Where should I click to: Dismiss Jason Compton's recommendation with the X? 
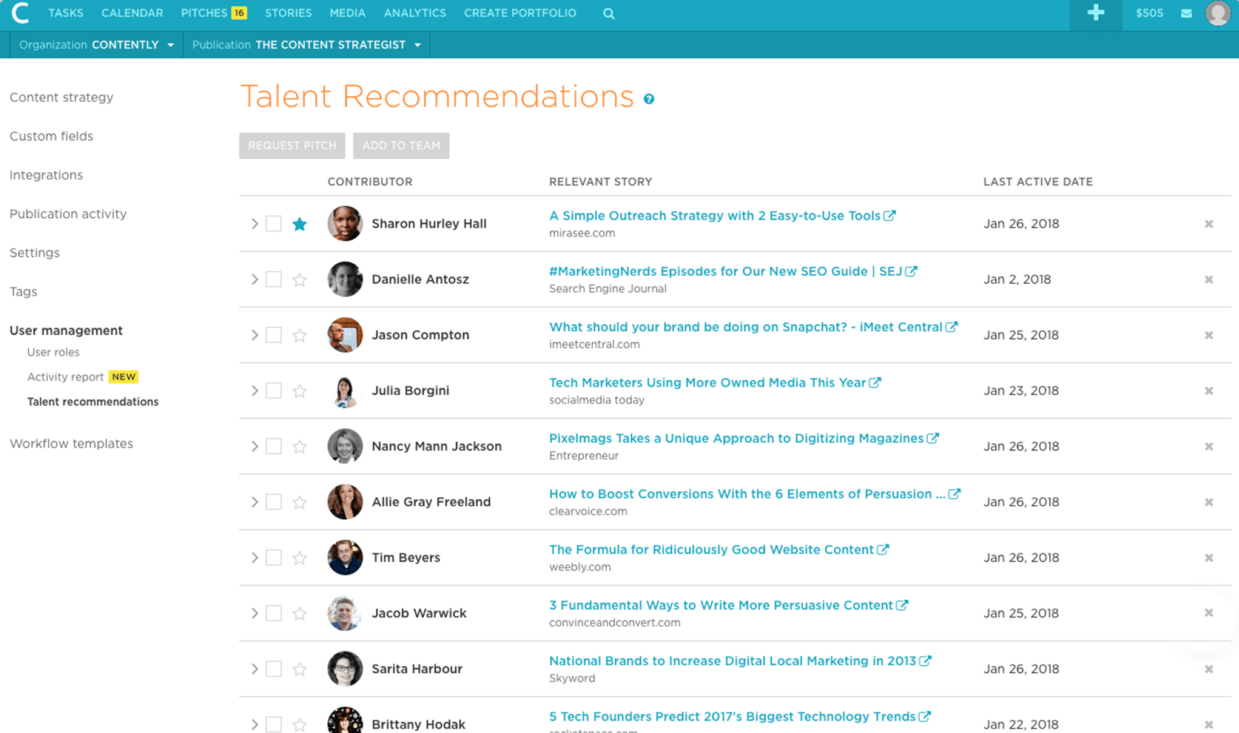click(1209, 335)
